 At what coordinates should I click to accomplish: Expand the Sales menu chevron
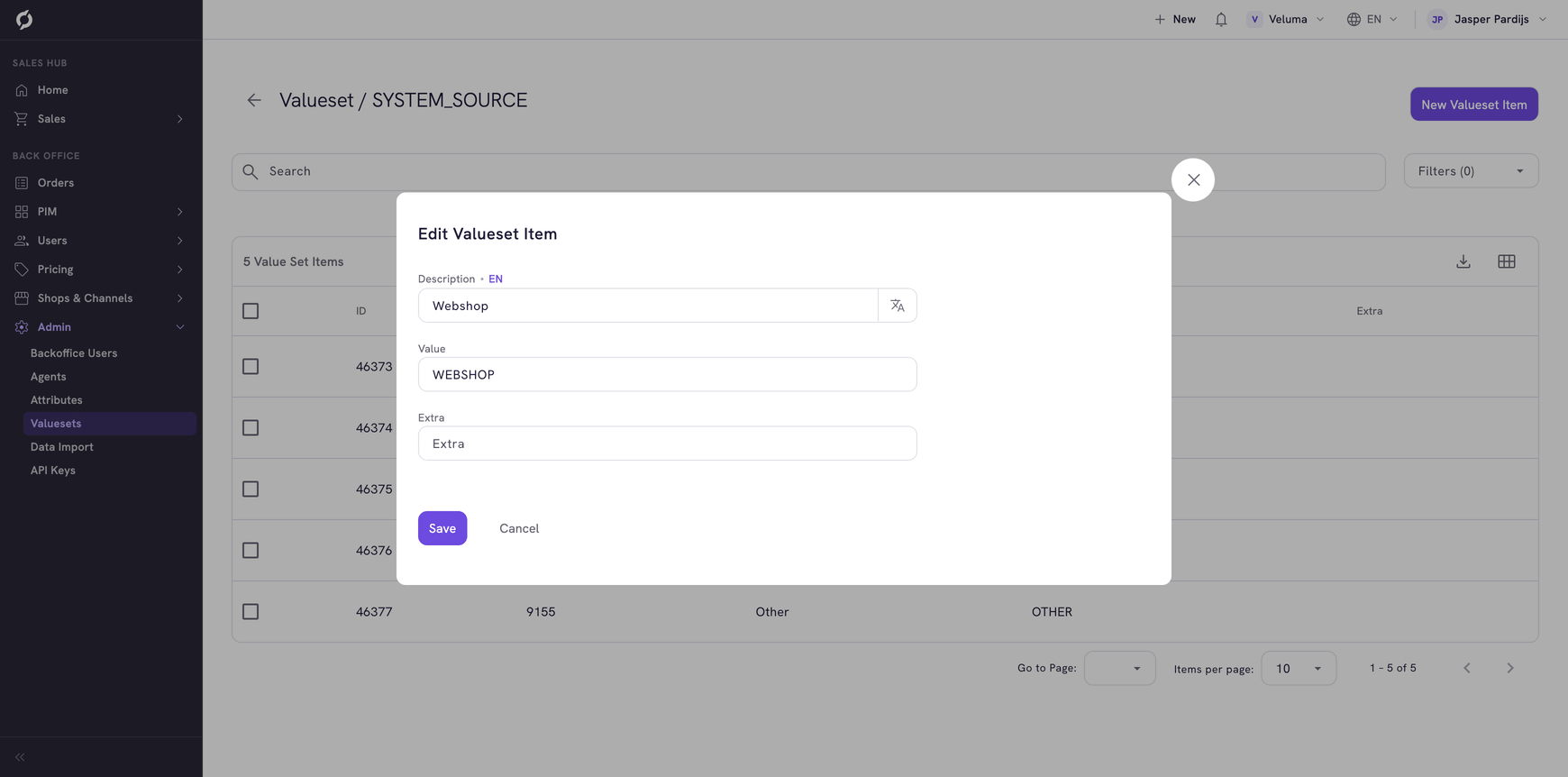pyautogui.click(x=180, y=119)
